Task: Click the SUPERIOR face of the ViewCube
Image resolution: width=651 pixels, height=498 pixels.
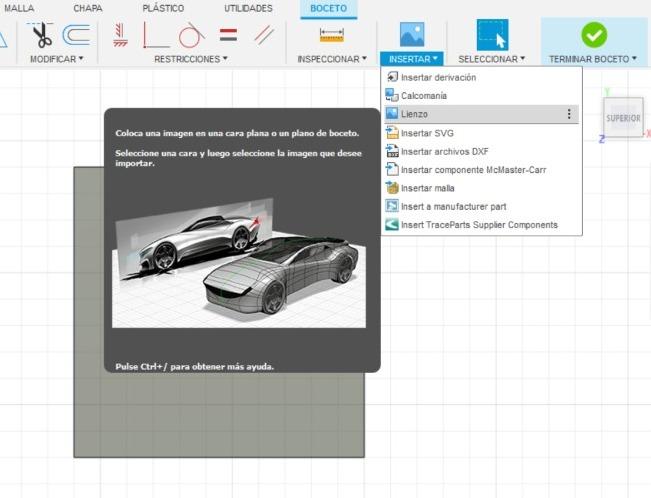Action: (623, 118)
